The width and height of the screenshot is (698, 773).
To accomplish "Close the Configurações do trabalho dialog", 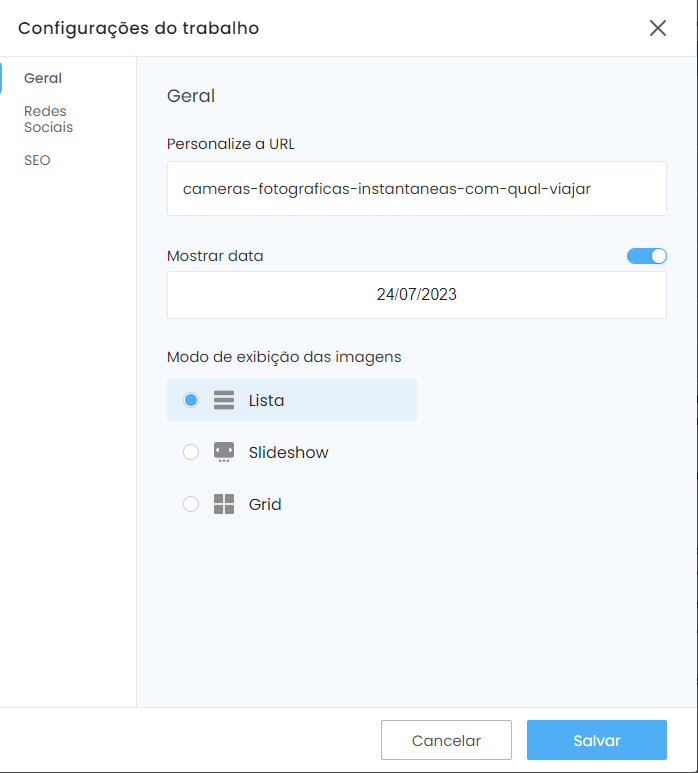I will tap(658, 28).
